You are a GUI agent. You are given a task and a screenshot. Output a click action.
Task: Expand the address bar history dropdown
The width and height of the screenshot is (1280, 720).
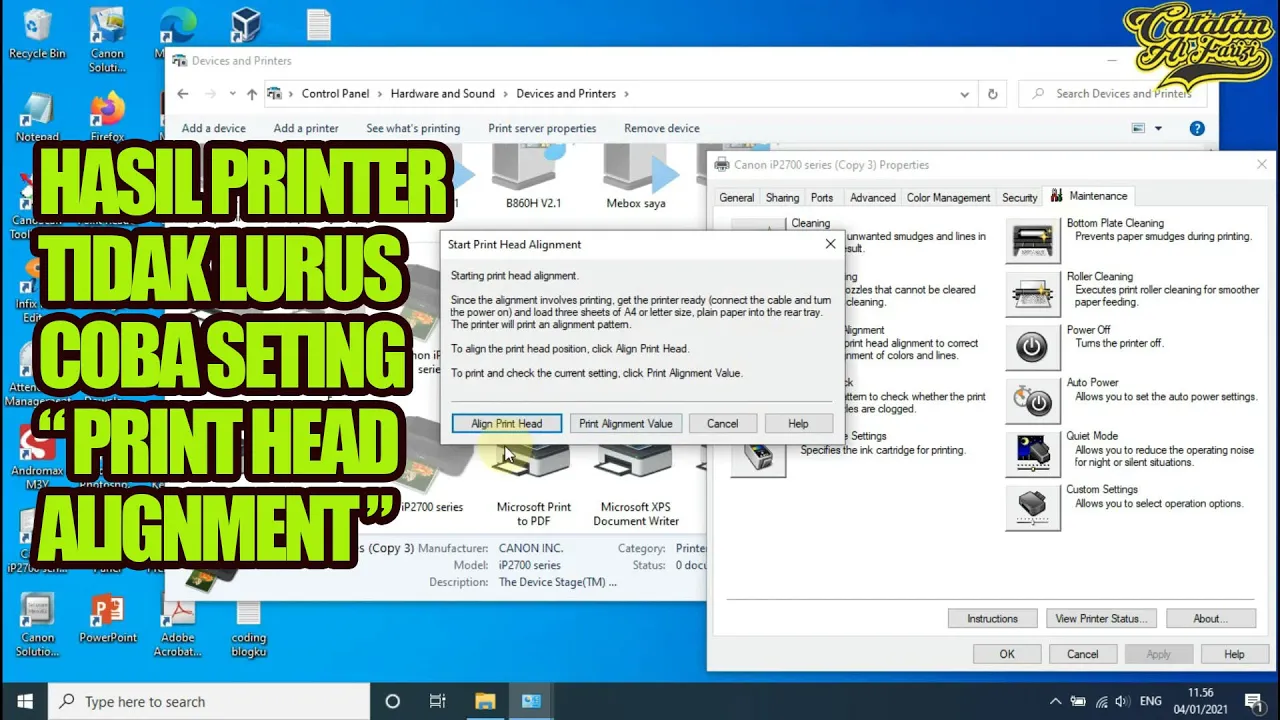coord(964,94)
